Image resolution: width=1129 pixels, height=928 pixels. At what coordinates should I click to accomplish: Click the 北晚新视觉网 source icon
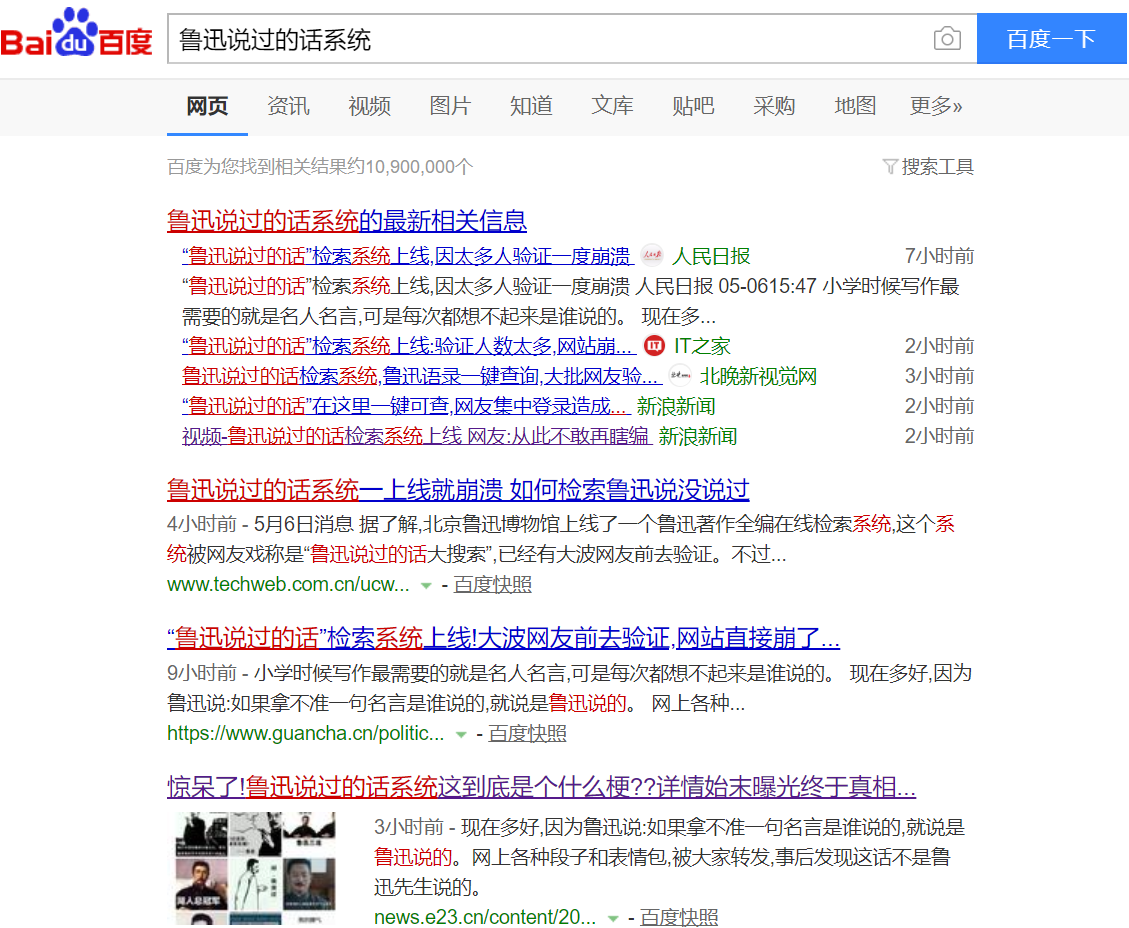pyautogui.click(x=680, y=376)
